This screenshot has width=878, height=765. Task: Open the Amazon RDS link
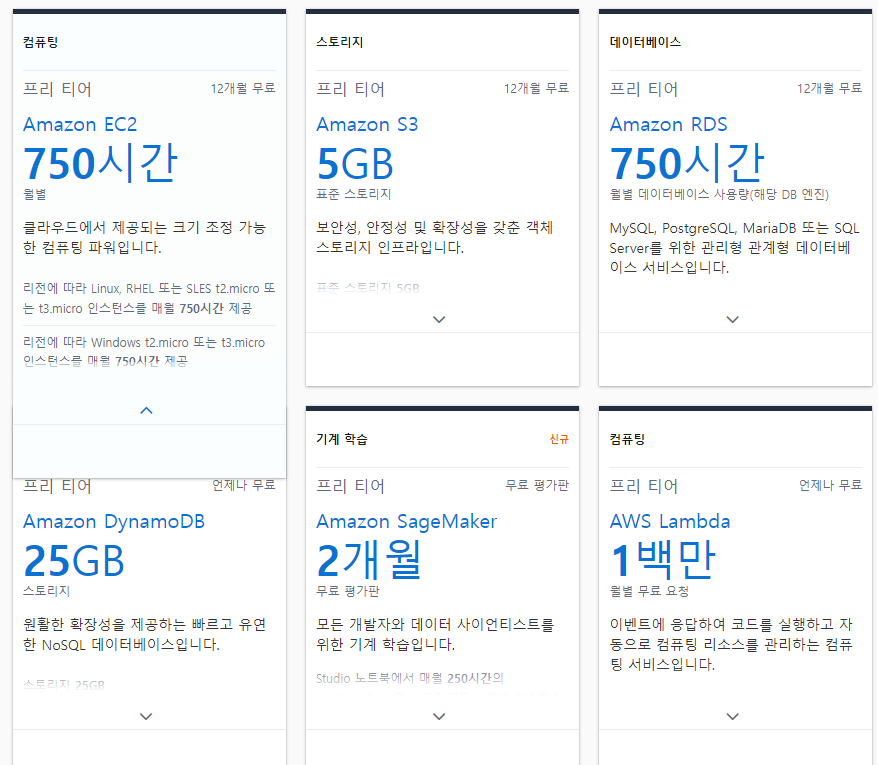(669, 124)
